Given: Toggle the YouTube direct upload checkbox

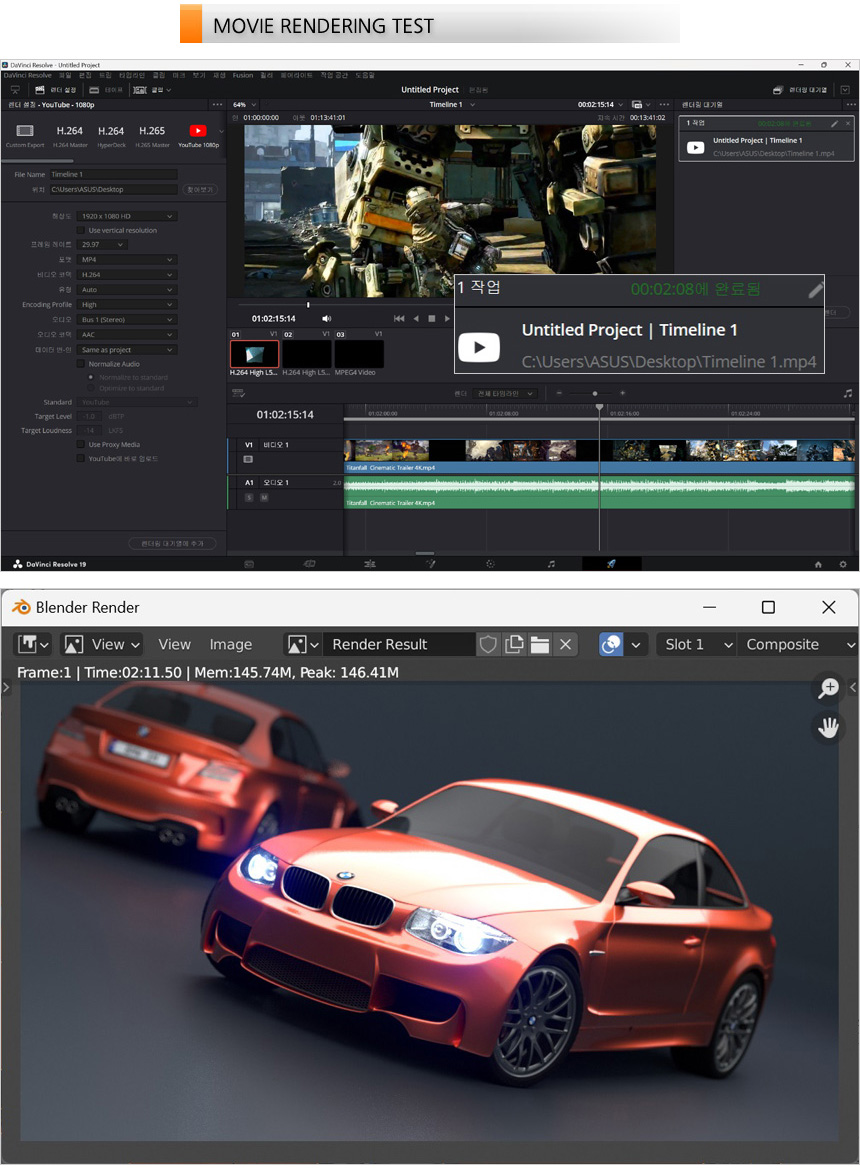Looking at the screenshot, I should [81, 459].
